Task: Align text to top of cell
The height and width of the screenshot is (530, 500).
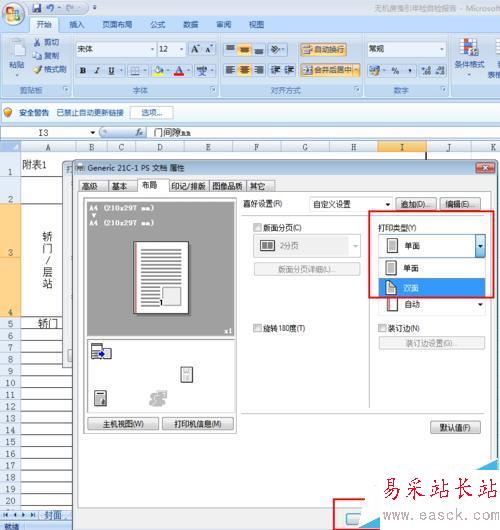Action: (x=230, y=49)
